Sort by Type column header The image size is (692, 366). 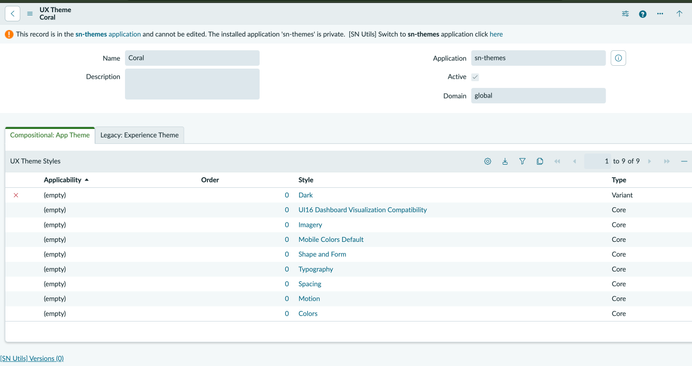(619, 180)
